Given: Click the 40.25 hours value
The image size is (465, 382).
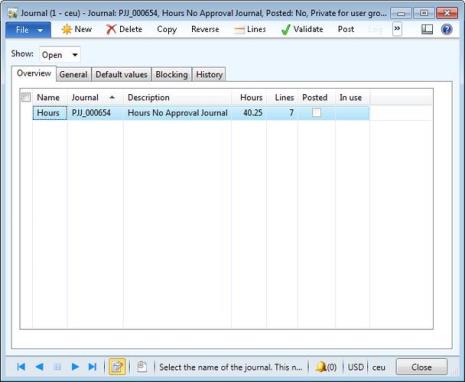Looking at the screenshot, I should pyautogui.click(x=249, y=113).
